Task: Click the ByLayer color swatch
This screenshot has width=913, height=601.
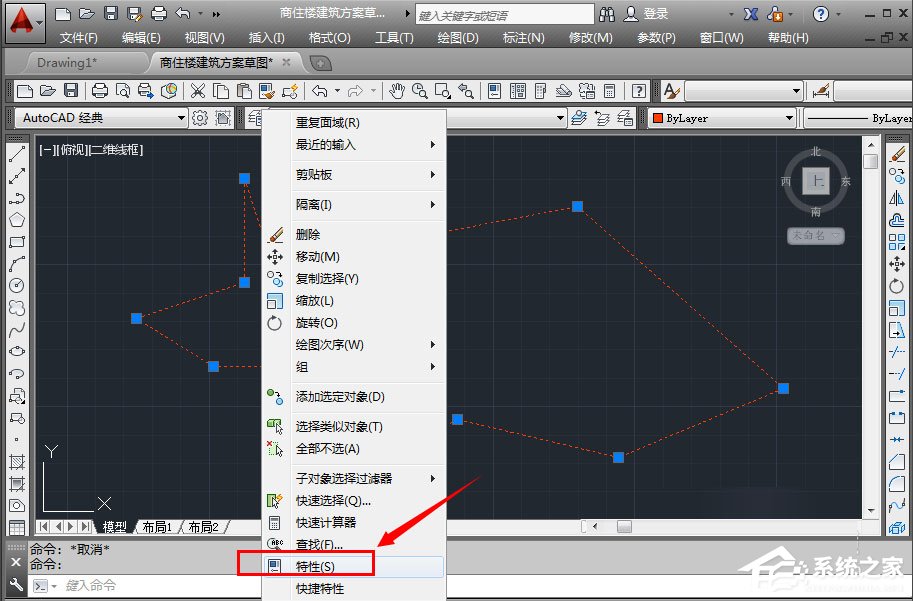Action: [657, 118]
